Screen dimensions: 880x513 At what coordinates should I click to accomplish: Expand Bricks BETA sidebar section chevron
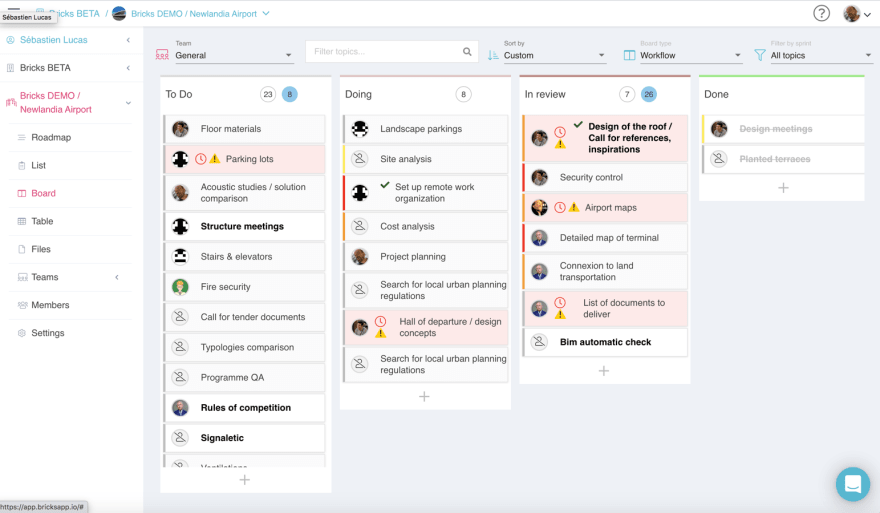click(128, 68)
